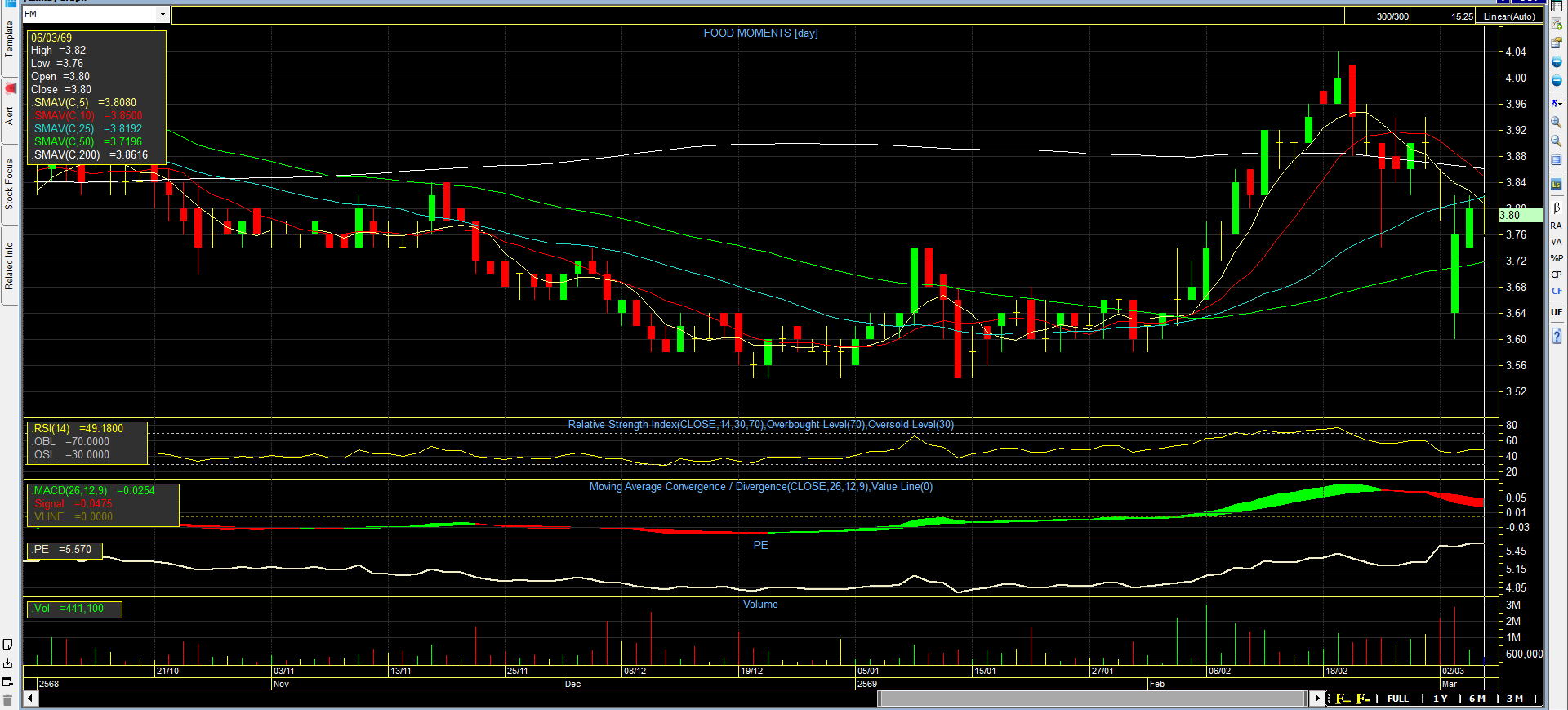Toggle the CF option in right toolbar

[x=1557, y=291]
